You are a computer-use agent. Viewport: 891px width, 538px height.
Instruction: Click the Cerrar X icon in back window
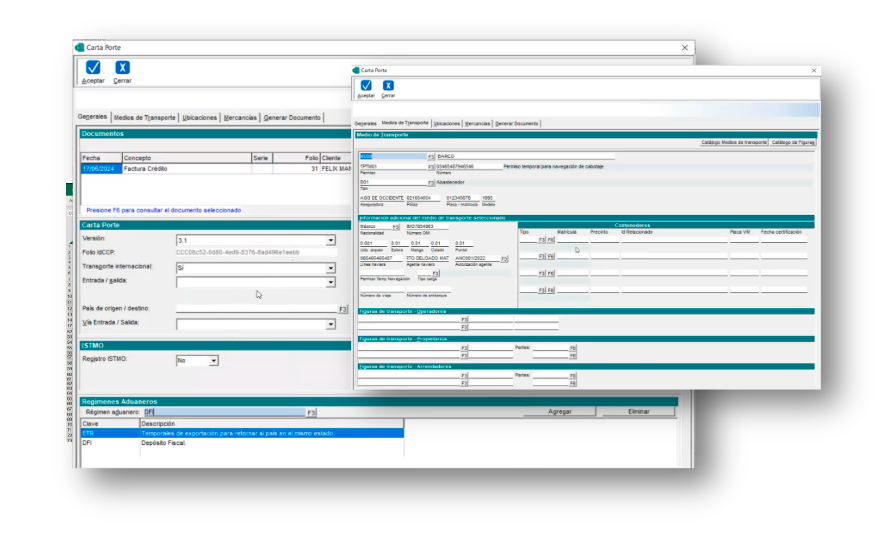point(122,69)
